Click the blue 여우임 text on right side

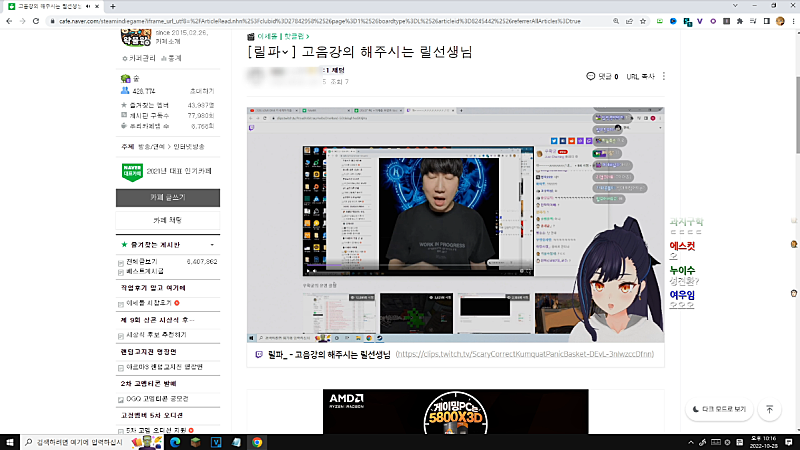click(682, 295)
